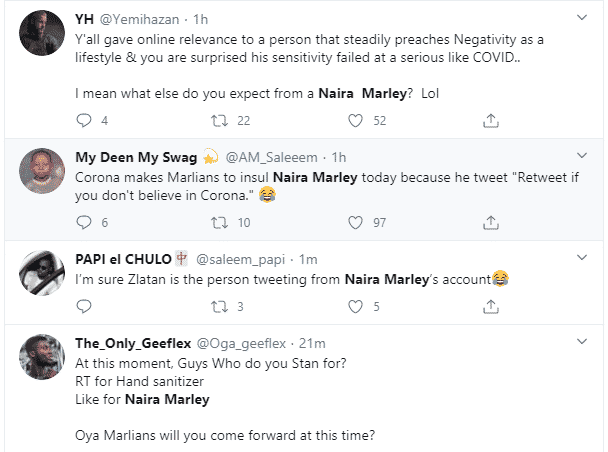Open options chevron on YH's tweet
This screenshot has width=608, height=452.
click(583, 17)
